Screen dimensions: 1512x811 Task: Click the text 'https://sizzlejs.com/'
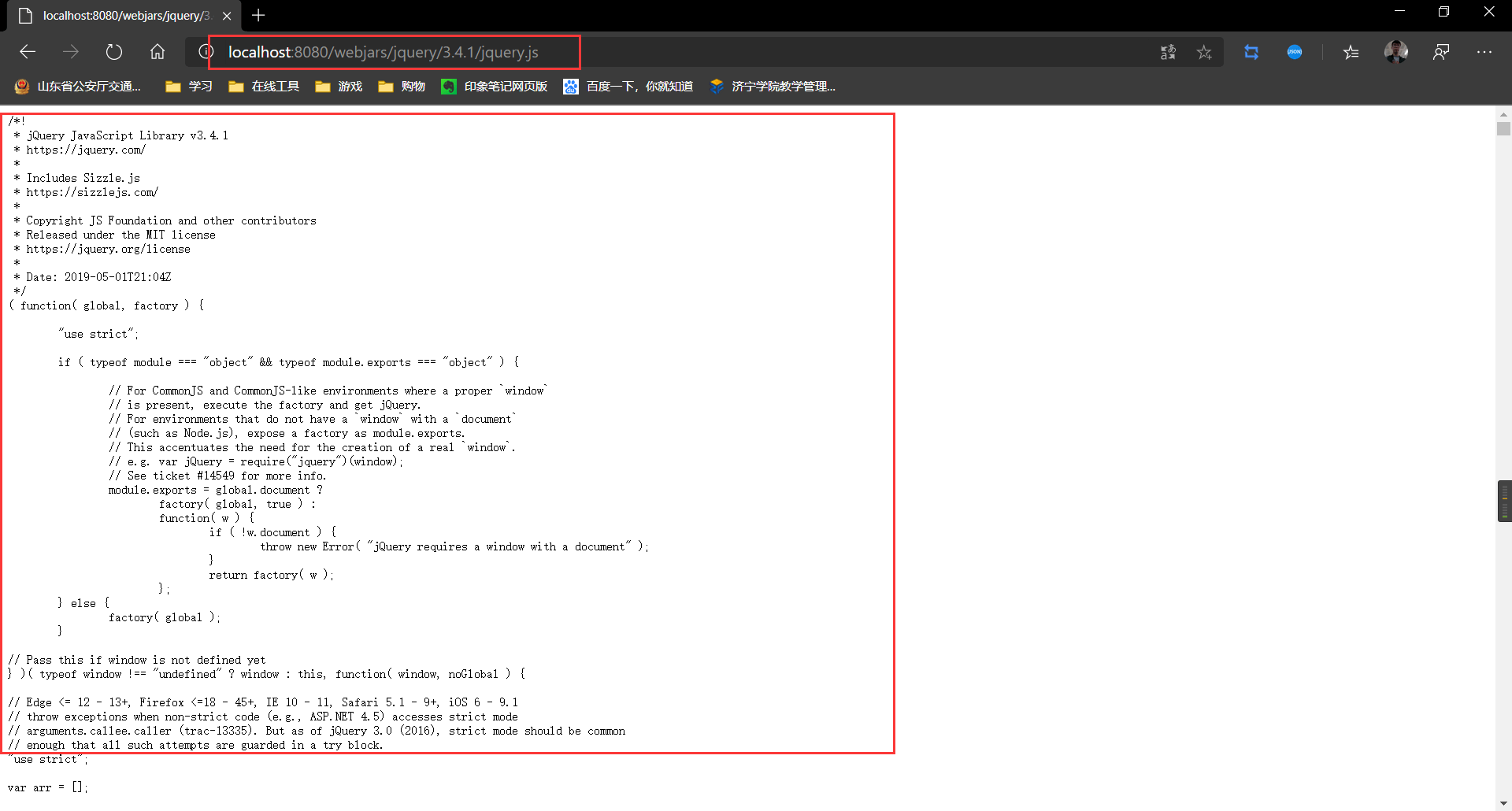[x=92, y=192]
